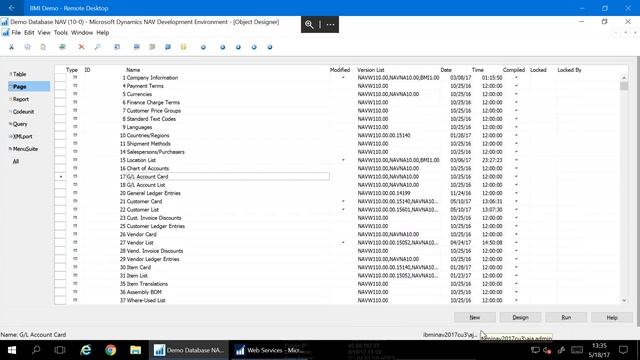The width and height of the screenshot is (640, 360).
Task: Click the red X Delete toolbar icon
Action: pos(82,47)
